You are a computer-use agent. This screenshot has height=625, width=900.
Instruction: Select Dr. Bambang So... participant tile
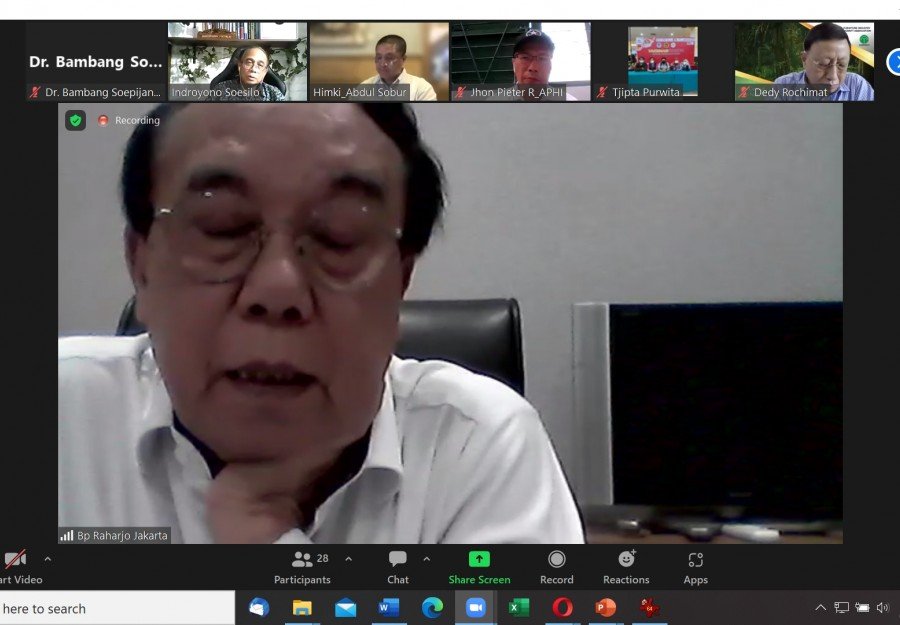coord(96,61)
